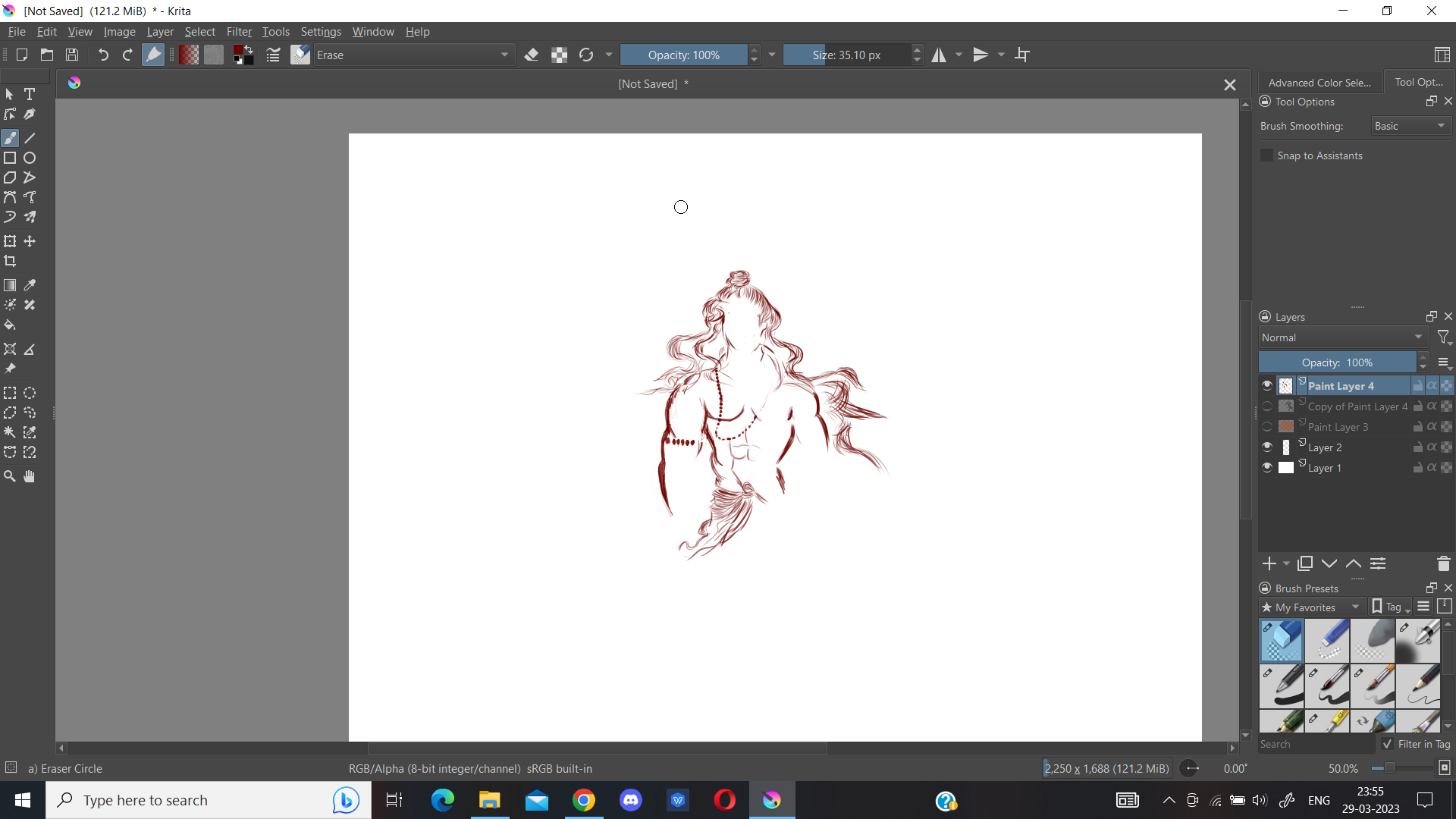1456x819 pixels.
Task: Select the Ellipse shape tool
Action: coord(30,158)
